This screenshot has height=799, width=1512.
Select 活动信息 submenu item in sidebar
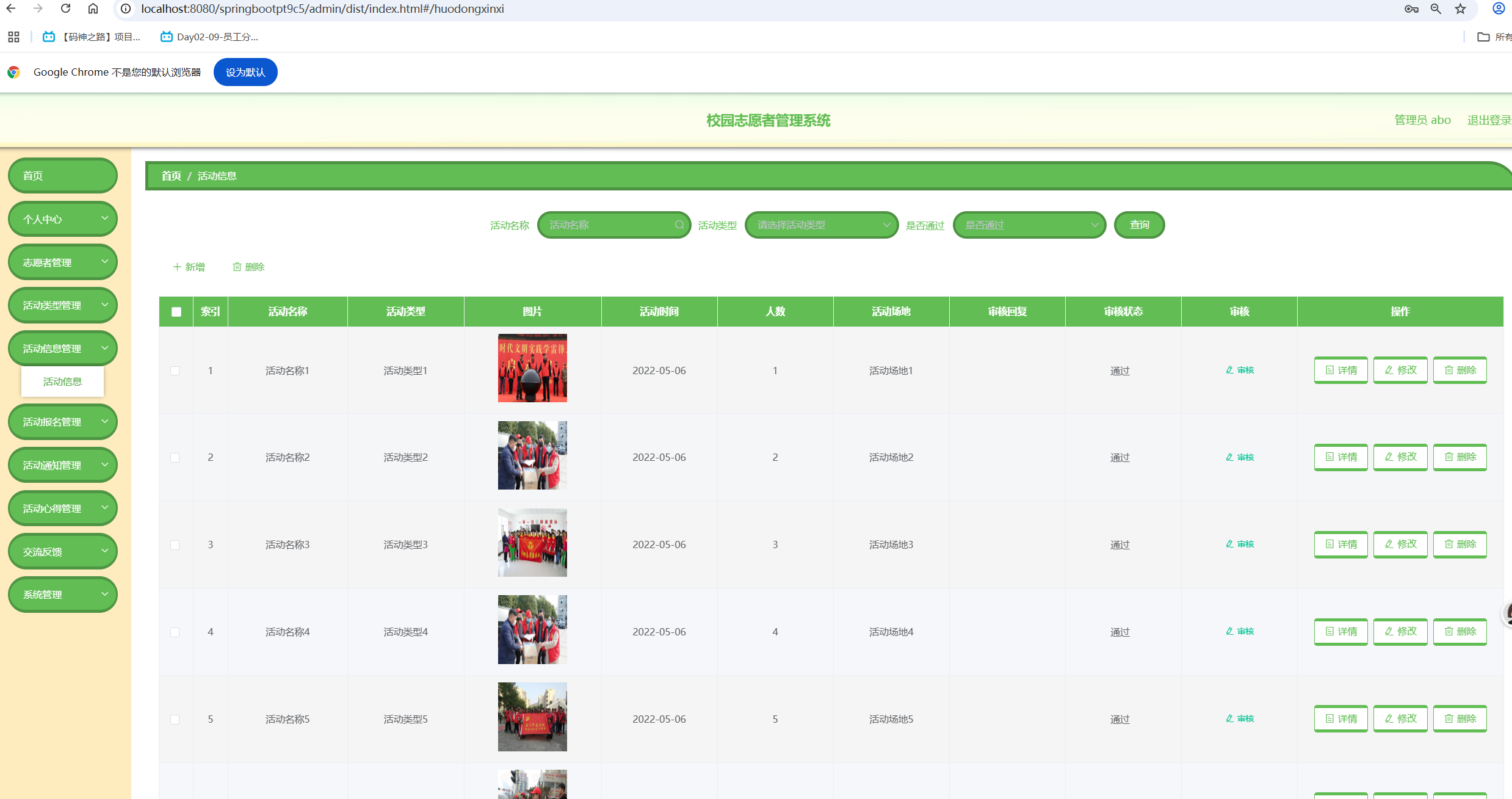[62, 381]
